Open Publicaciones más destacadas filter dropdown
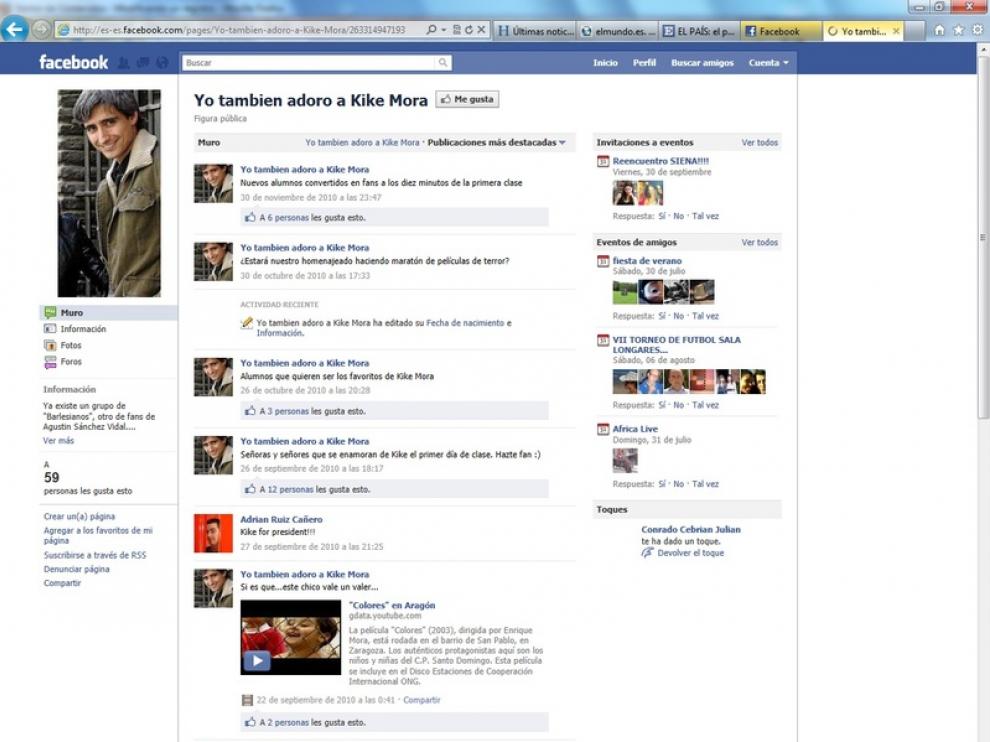 [x=496, y=143]
